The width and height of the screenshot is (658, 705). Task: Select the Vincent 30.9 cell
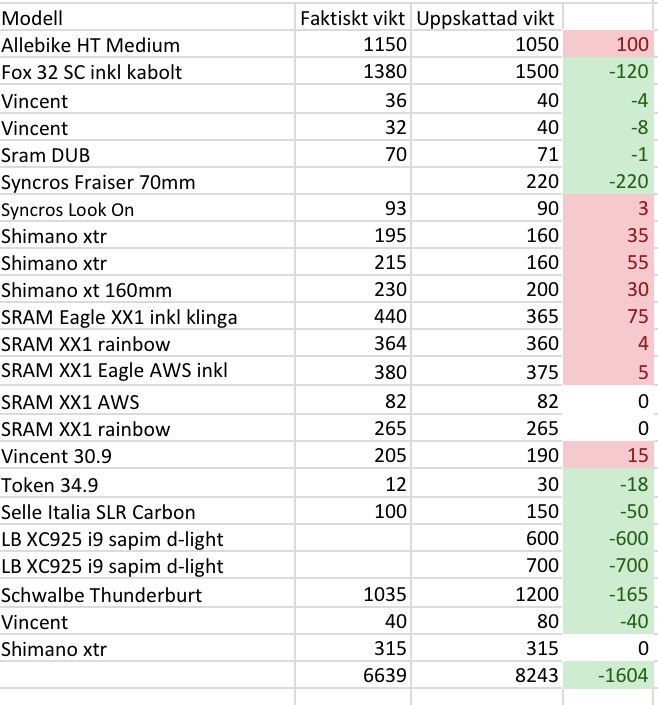[x=147, y=455]
